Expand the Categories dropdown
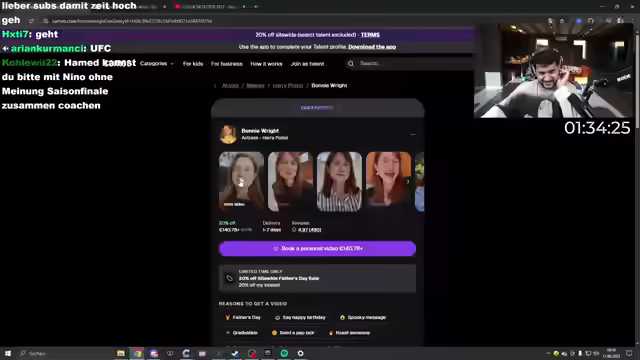640x360 pixels. pyautogui.click(x=157, y=64)
